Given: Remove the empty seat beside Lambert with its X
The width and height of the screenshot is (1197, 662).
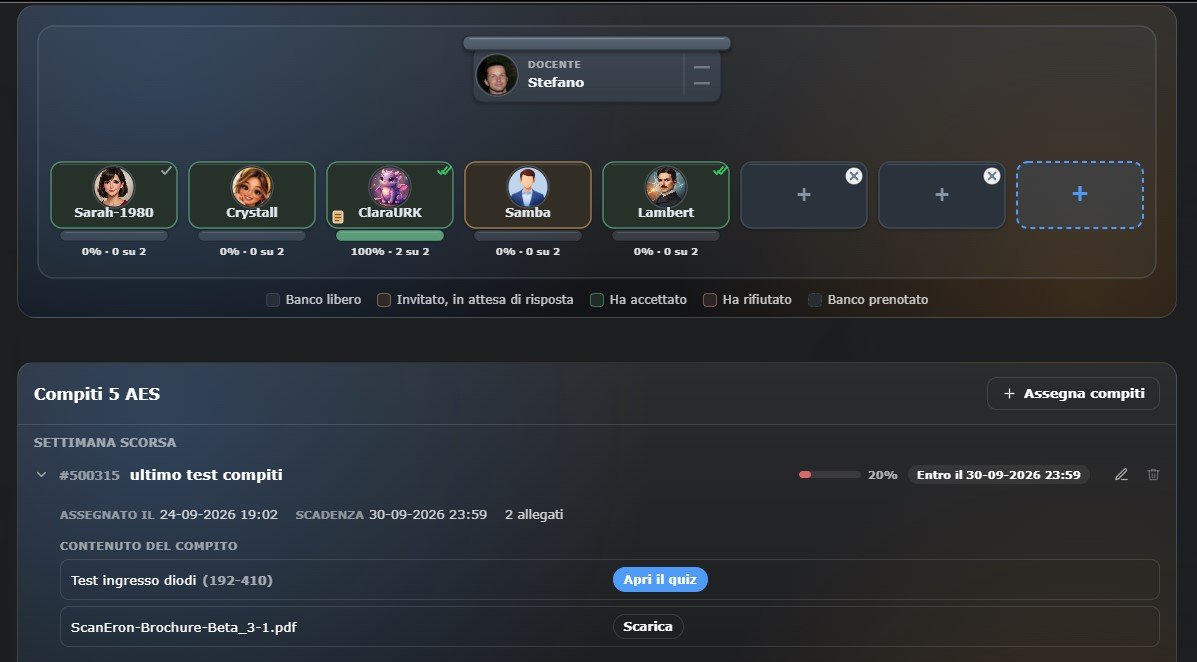Looking at the screenshot, I should [854, 176].
